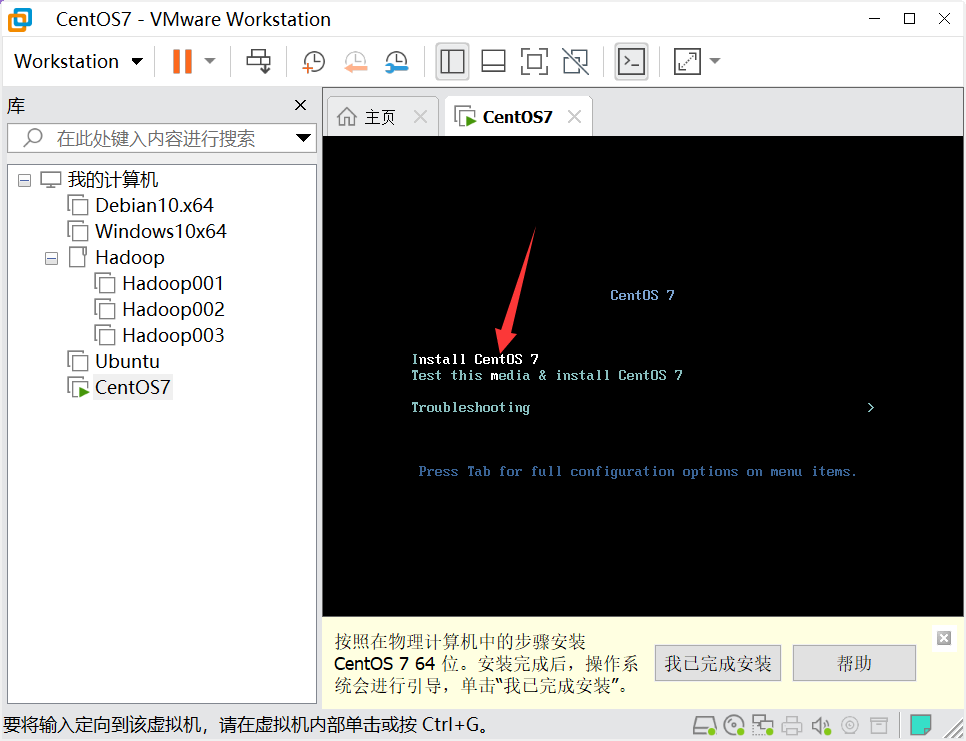Click the sound card status icon
966x741 pixels.
pyautogui.click(x=821, y=726)
